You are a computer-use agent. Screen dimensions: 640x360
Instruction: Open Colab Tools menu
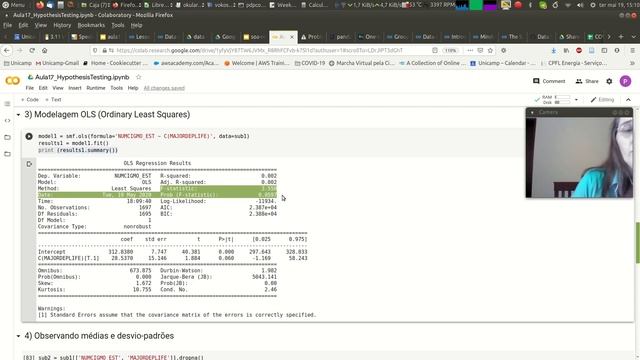[116, 88]
